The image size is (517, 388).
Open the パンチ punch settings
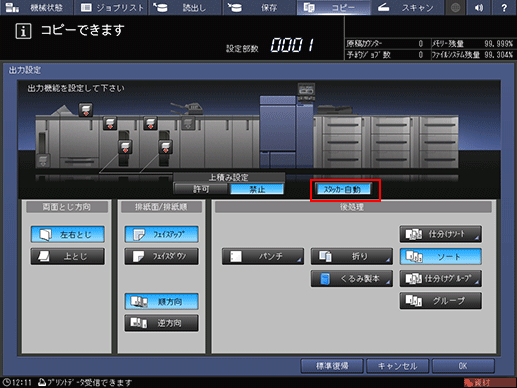click(x=263, y=256)
